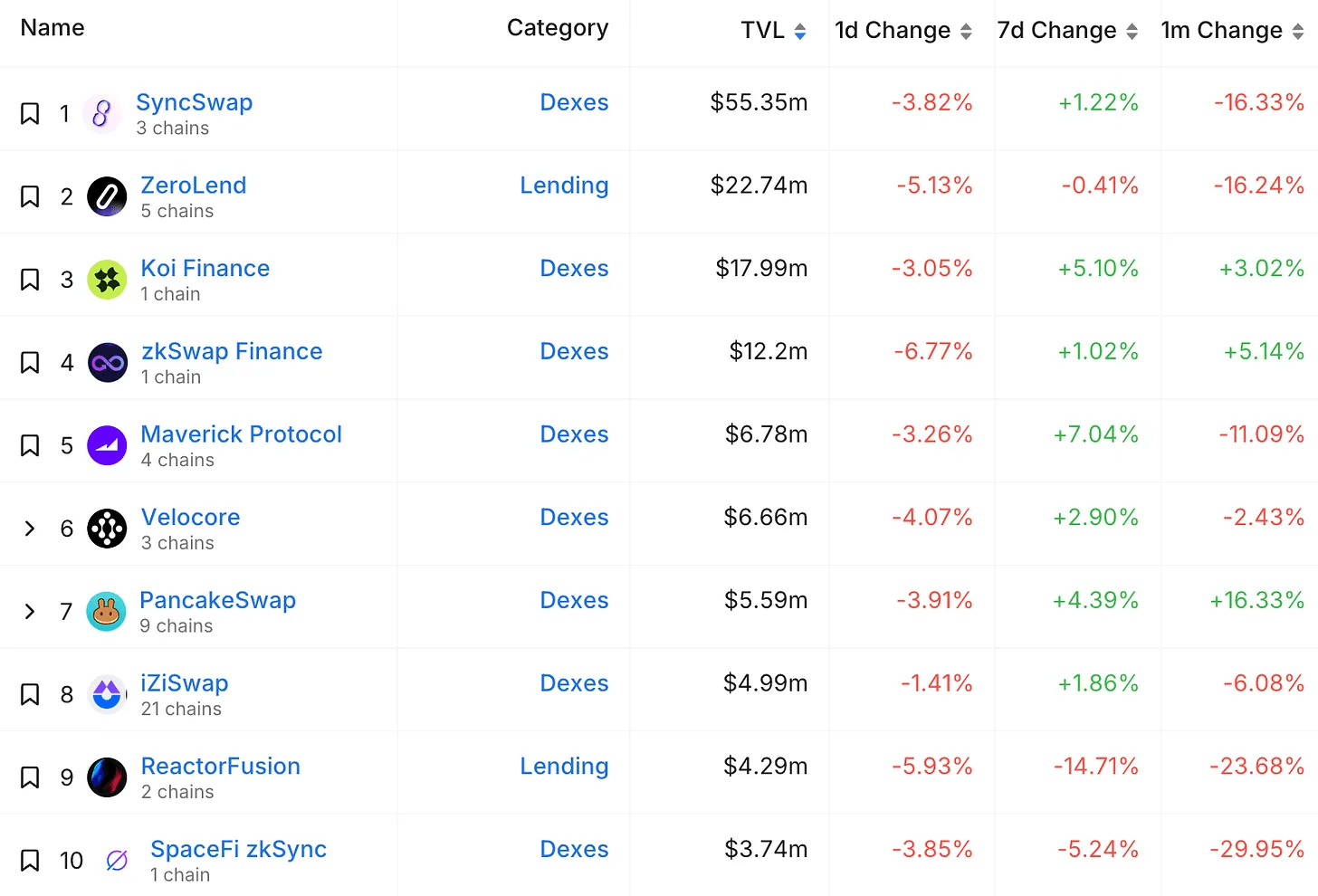This screenshot has width=1318, height=896.
Task: Open Lending category link for ZeroLend
Action: [x=564, y=186]
